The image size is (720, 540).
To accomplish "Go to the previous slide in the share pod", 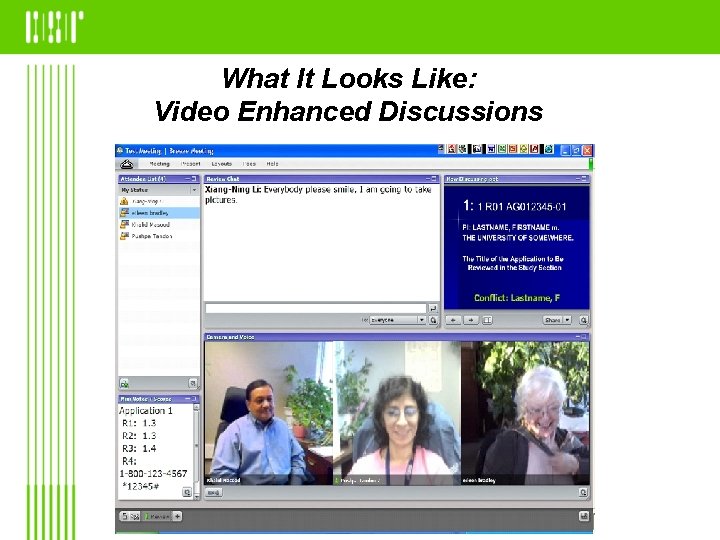I will coord(453,320).
